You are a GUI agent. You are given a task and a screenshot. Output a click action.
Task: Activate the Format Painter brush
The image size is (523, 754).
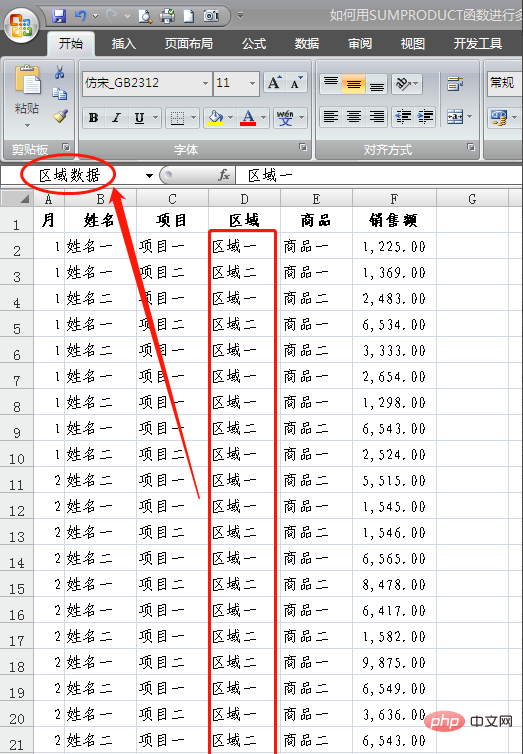pyautogui.click(x=60, y=115)
